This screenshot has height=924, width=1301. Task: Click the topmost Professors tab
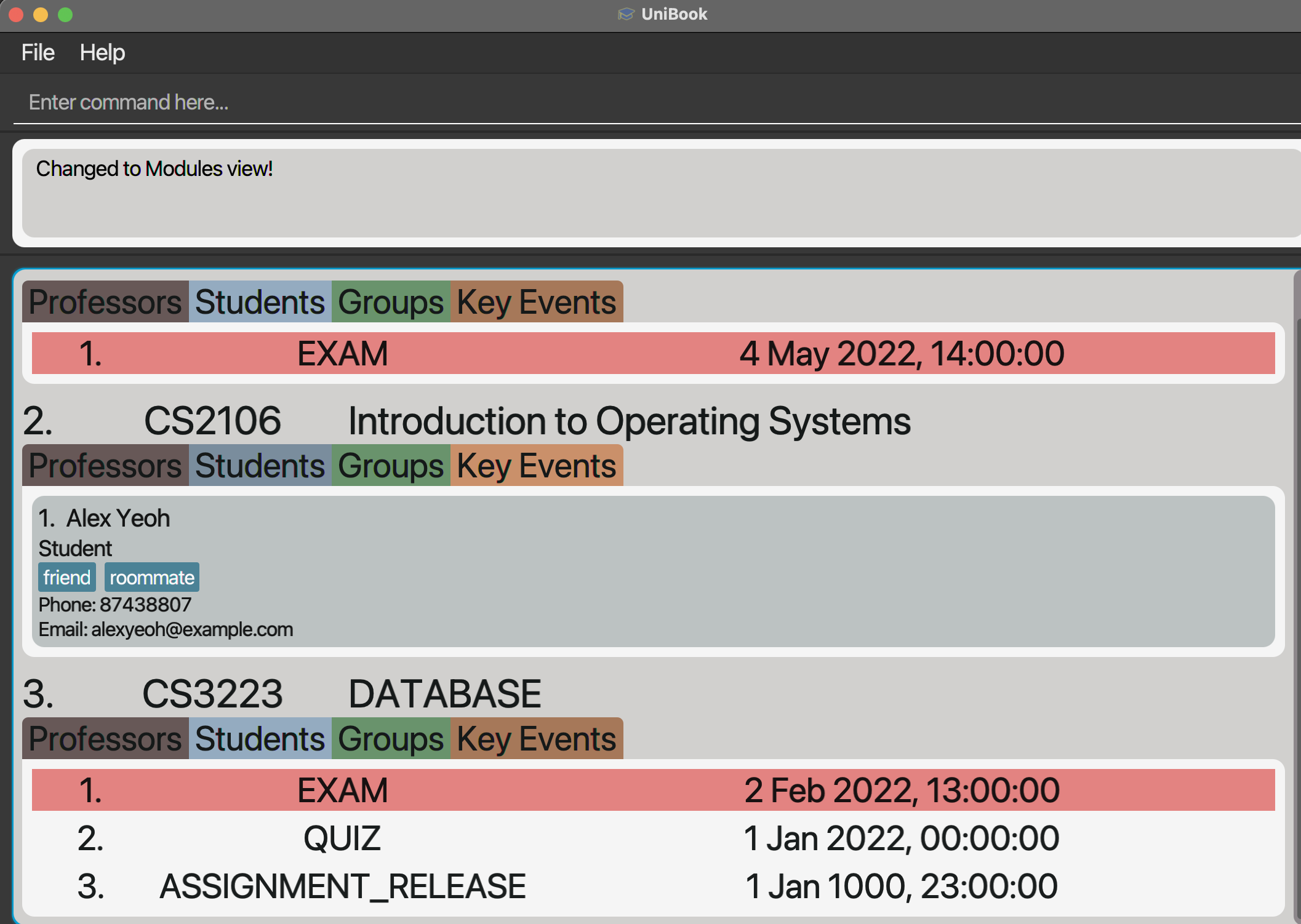point(105,302)
